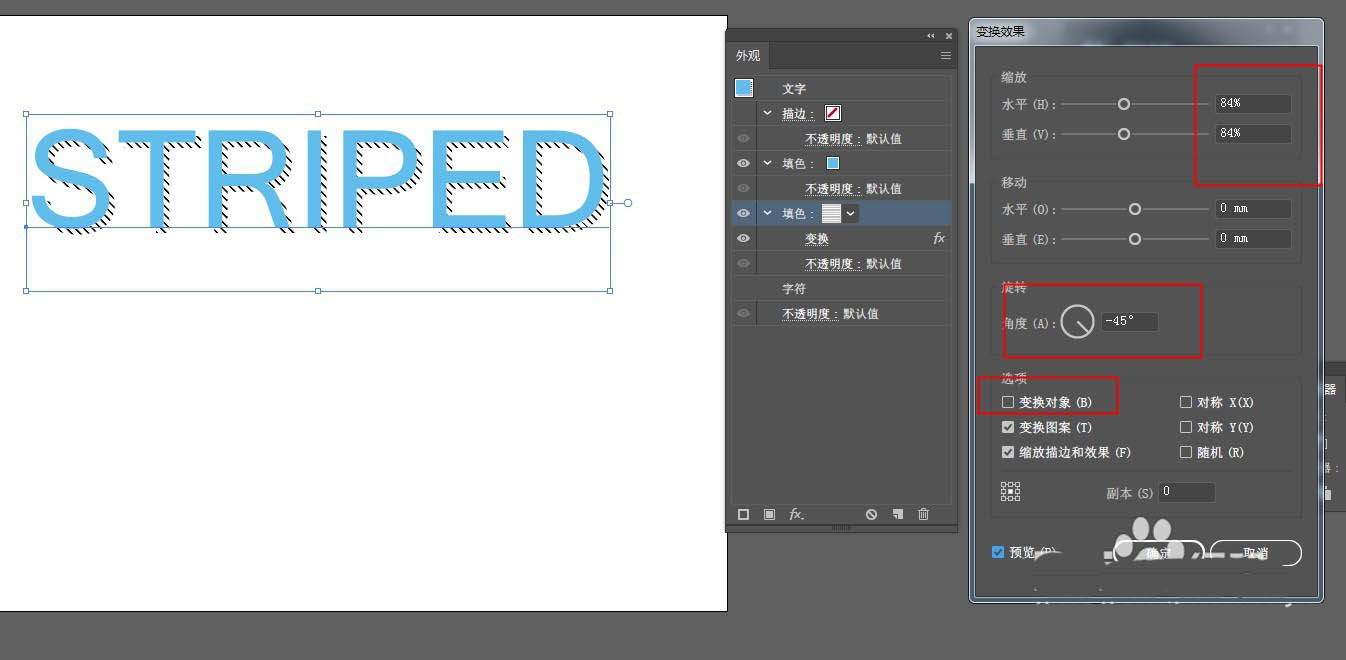The image size is (1346, 660).
Task: Click the 取消 cancel button
Action: click(x=1256, y=552)
